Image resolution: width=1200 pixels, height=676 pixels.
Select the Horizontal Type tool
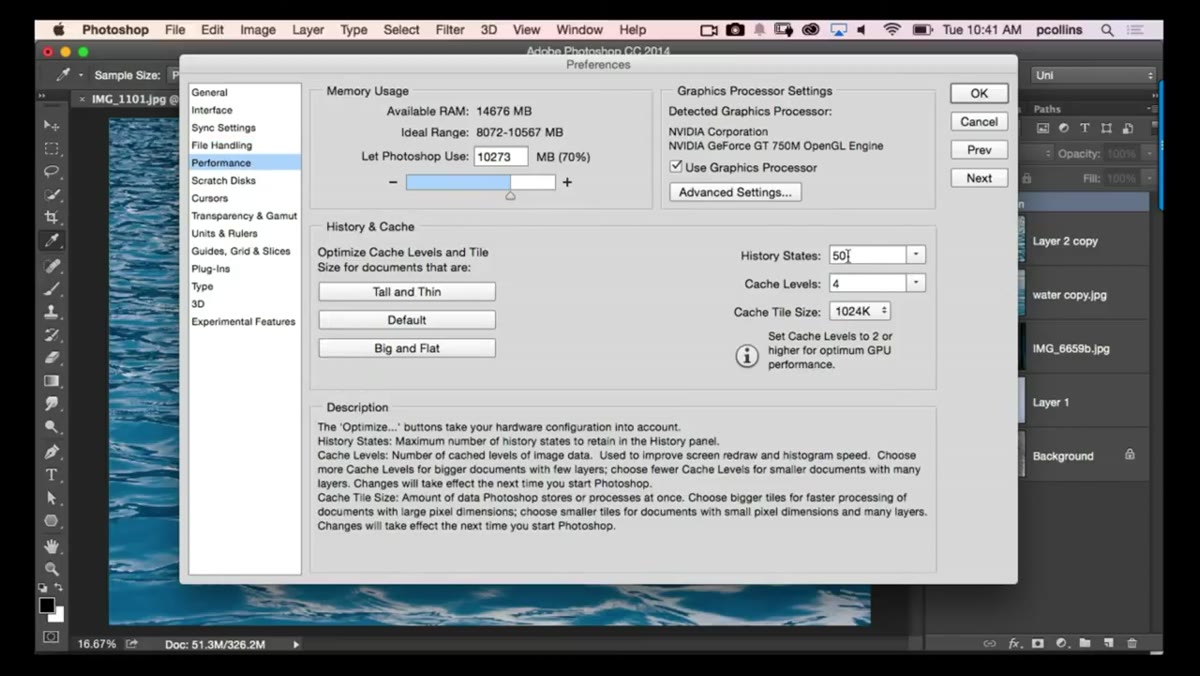pyautogui.click(x=51, y=475)
